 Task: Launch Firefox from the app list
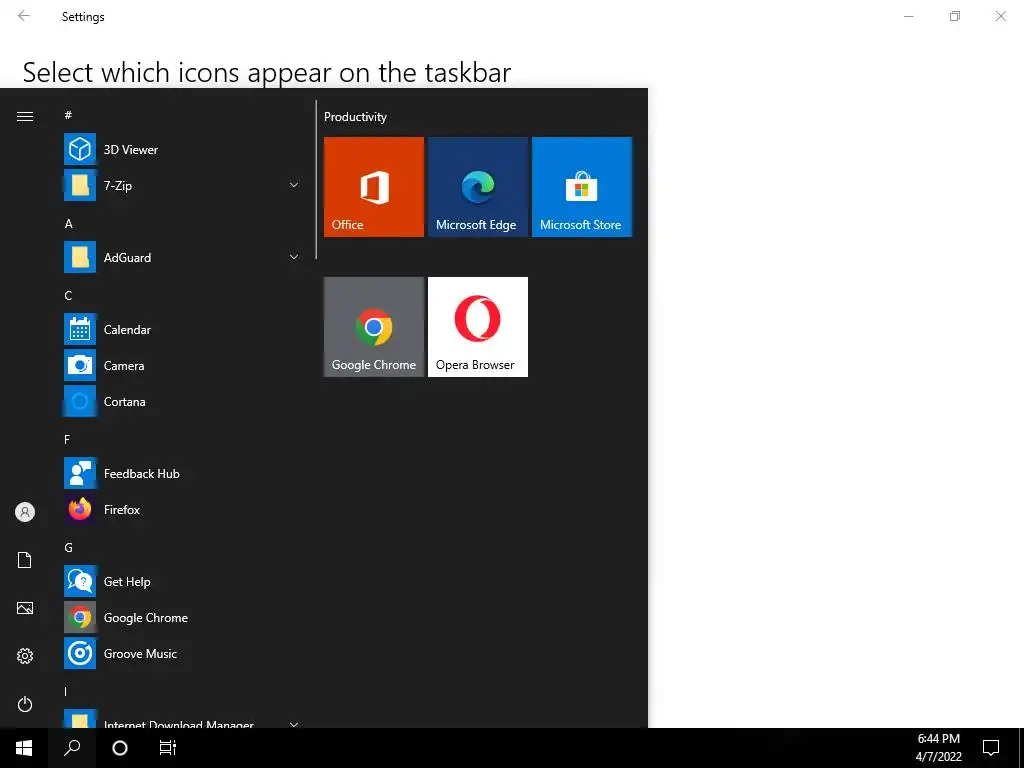pyautogui.click(x=80, y=509)
